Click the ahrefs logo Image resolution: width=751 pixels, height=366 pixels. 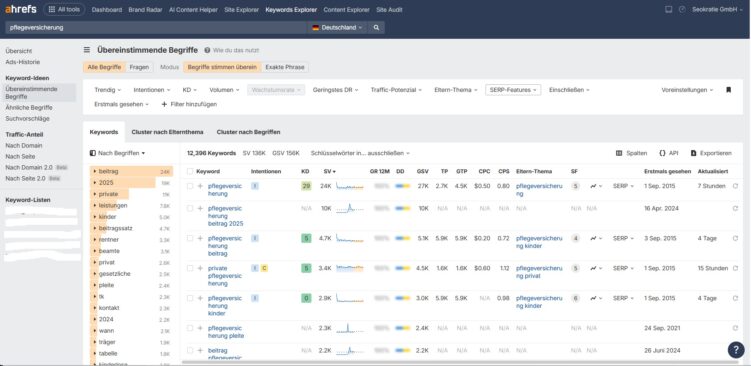[x=21, y=9]
